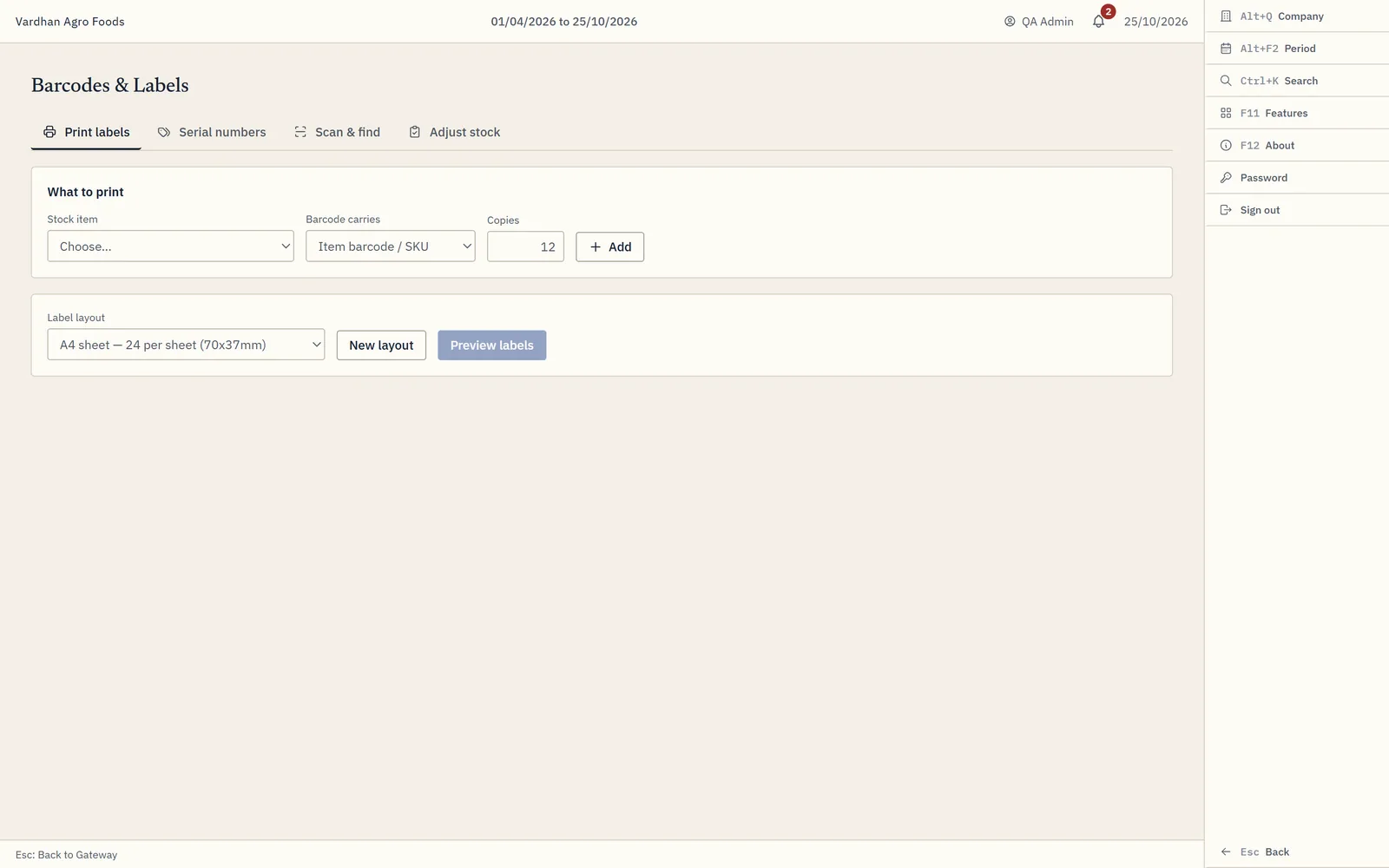Go to the Adjust stock tab
This screenshot has width=1389, height=868.
tap(454, 132)
